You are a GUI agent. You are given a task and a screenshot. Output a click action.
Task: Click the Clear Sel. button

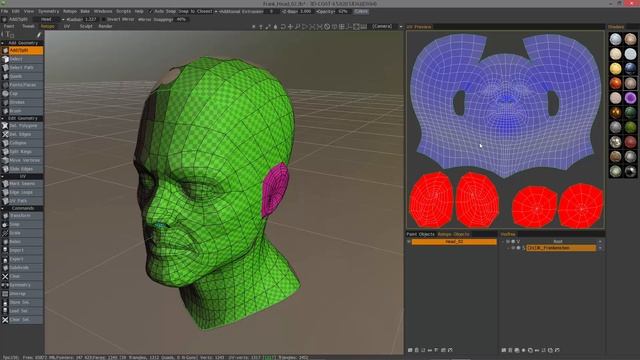coord(22,320)
